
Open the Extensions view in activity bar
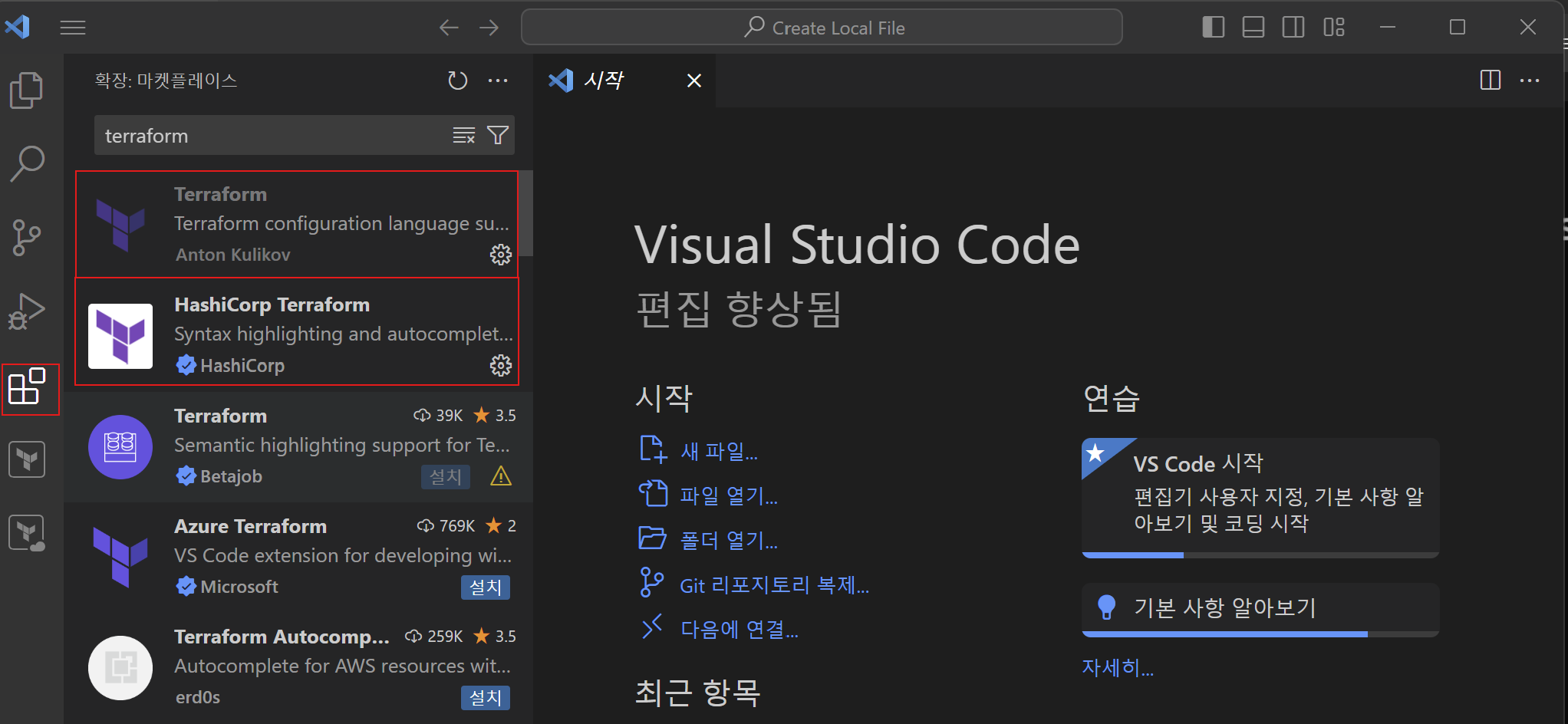(x=27, y=386)
